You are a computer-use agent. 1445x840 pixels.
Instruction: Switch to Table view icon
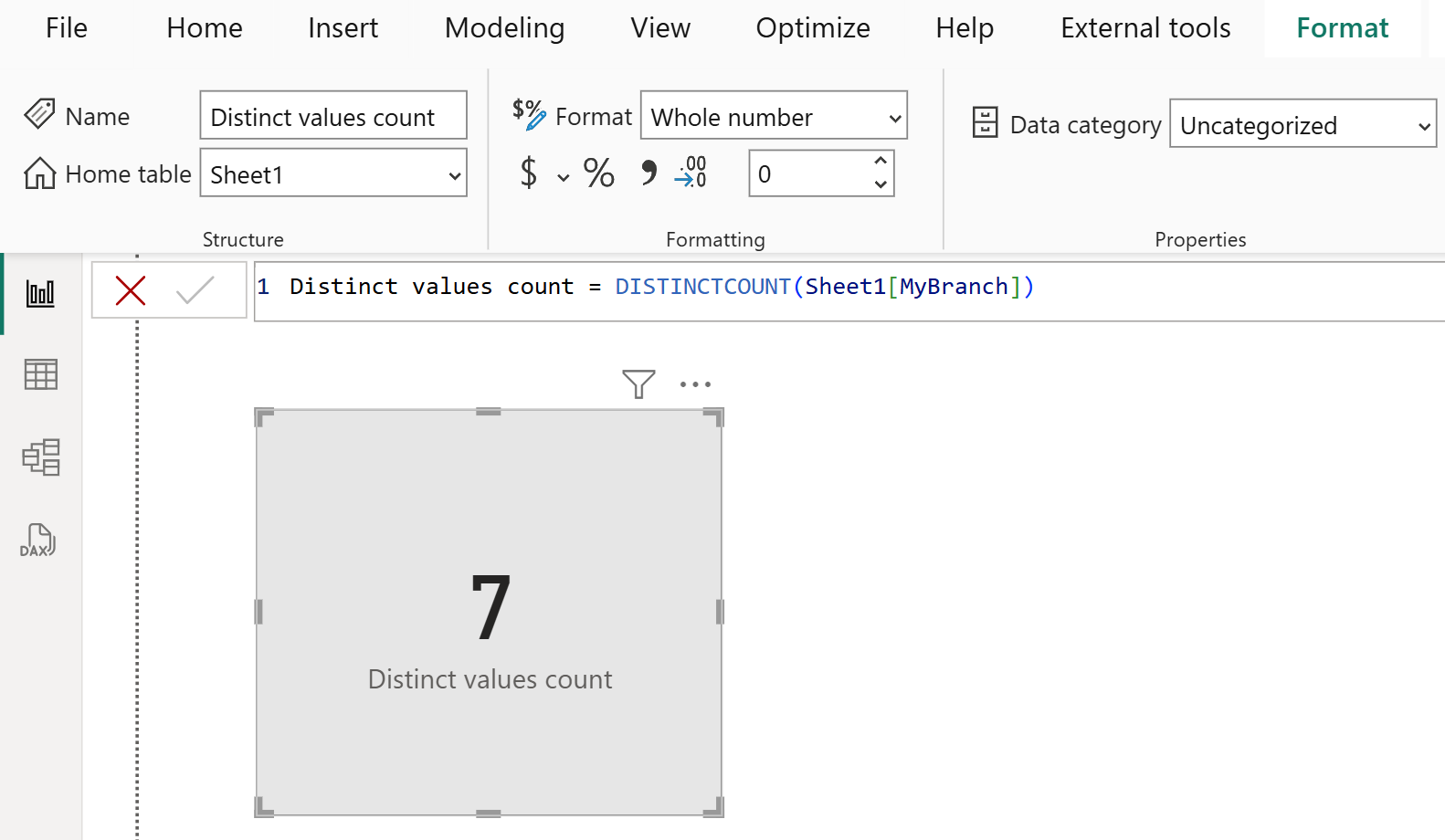(x=40, y=374)
